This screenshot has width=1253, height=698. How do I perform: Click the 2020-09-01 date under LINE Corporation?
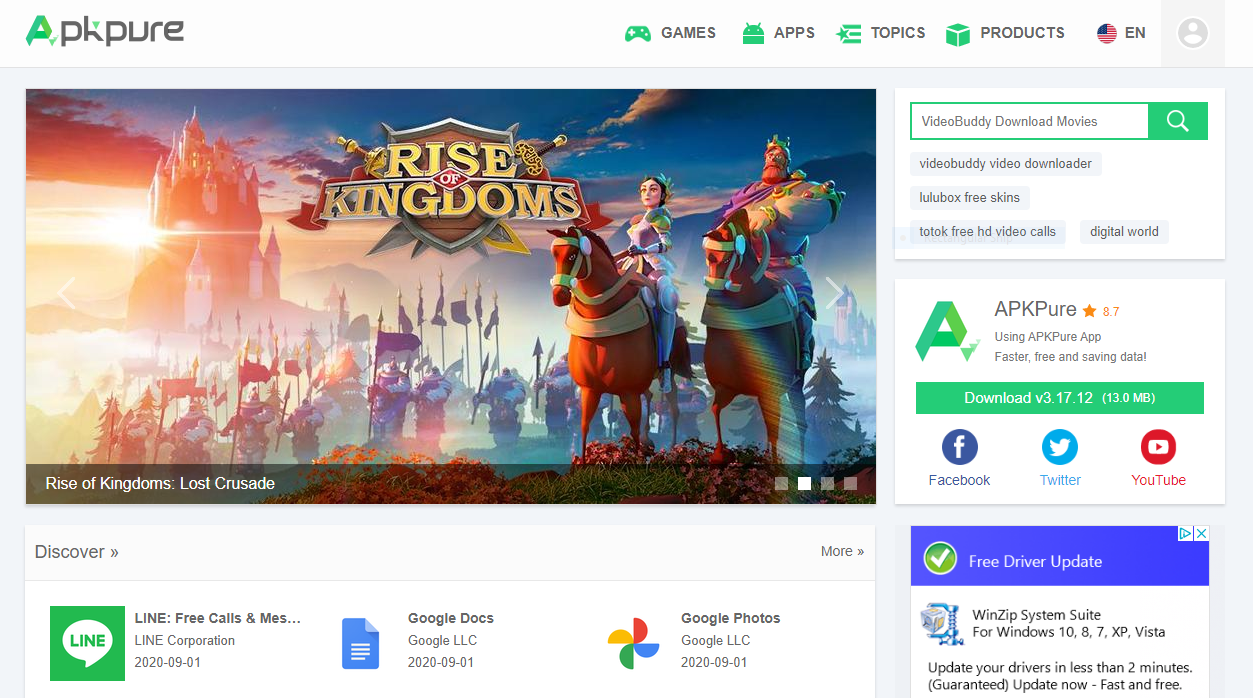168,662
